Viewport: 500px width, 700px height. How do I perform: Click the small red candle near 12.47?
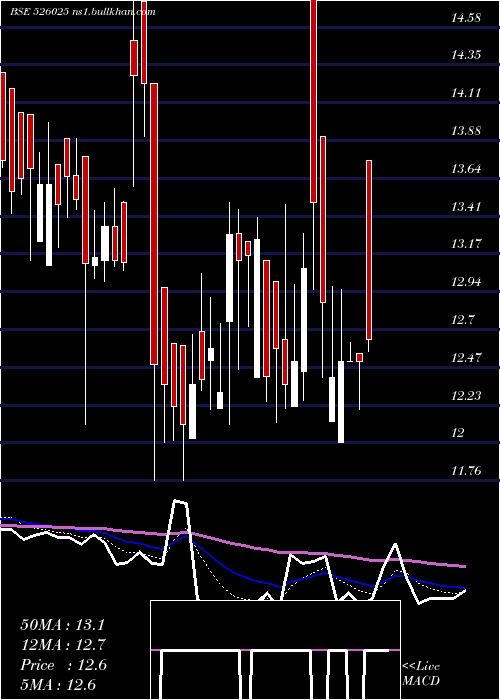359,357
